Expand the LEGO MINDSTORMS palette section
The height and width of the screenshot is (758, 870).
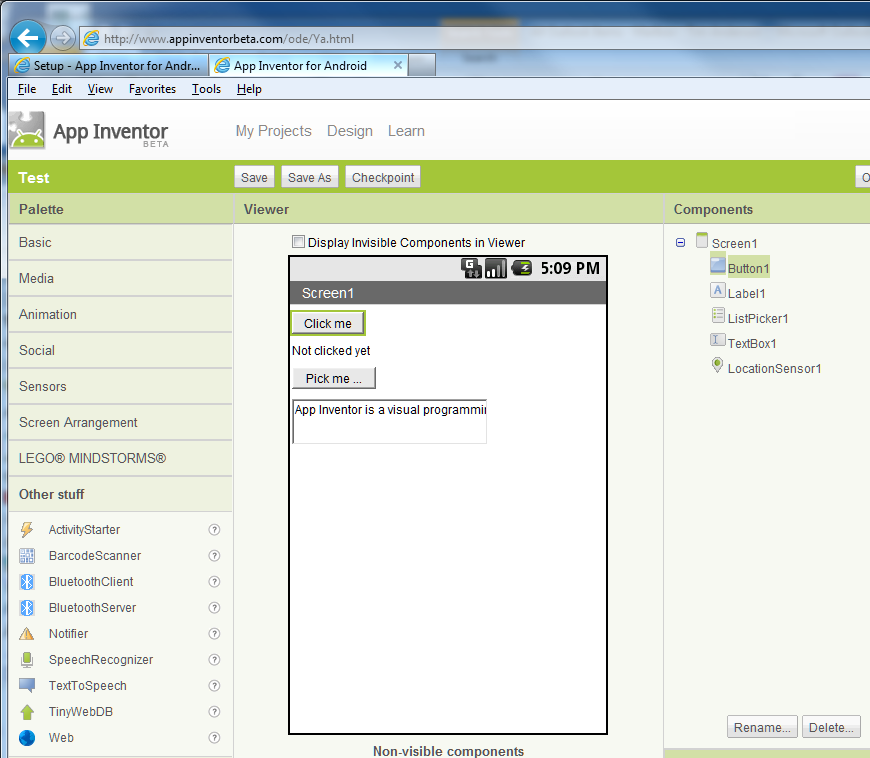coord(120,458)
